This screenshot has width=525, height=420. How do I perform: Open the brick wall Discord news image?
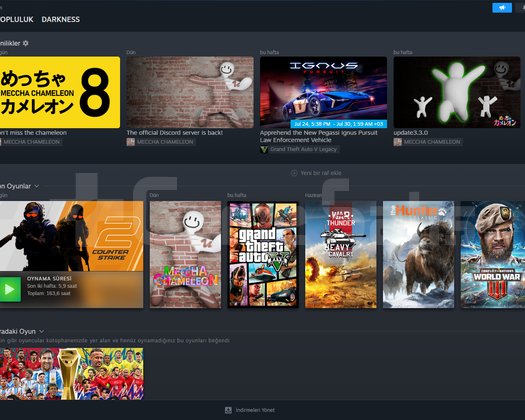point(190,92)
